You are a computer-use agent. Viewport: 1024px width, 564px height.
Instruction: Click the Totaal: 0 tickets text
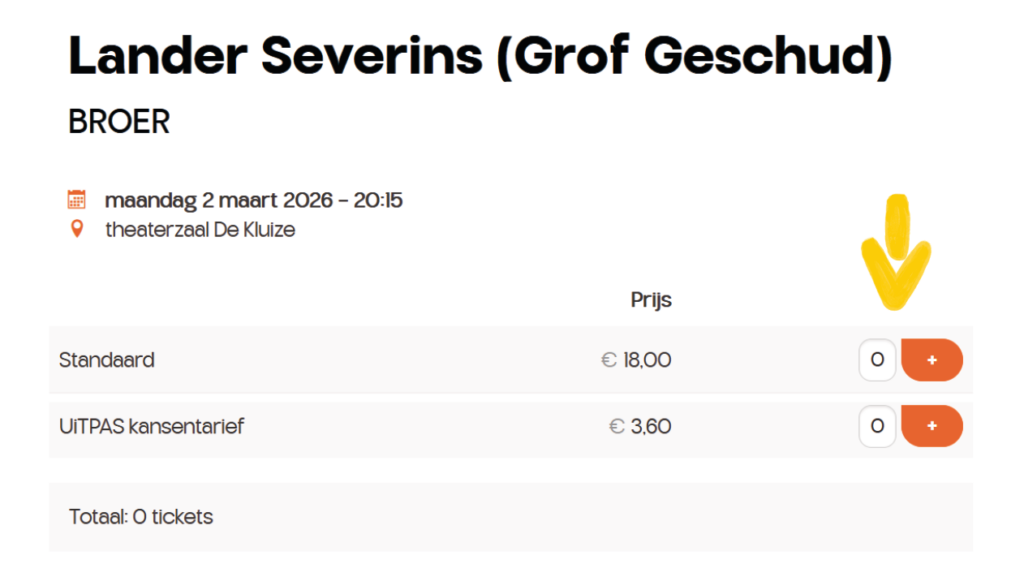(x=141, y=517)
